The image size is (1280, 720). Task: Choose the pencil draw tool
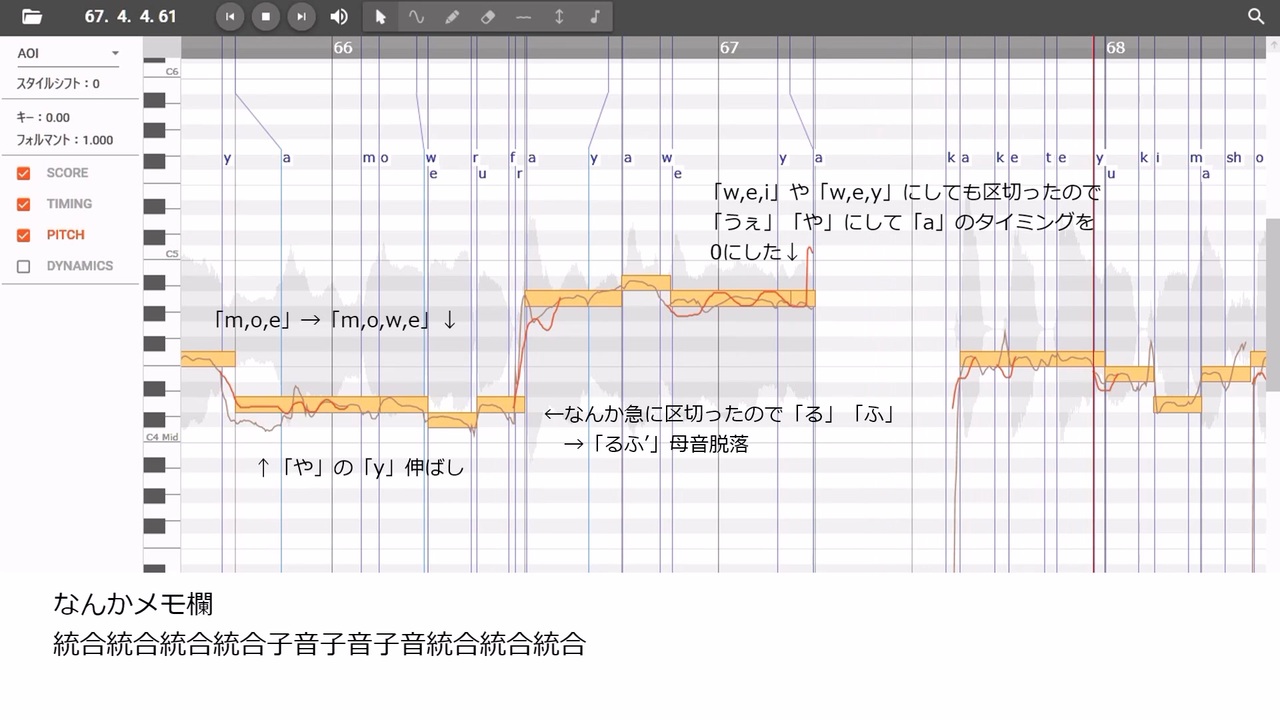[452, 16]
